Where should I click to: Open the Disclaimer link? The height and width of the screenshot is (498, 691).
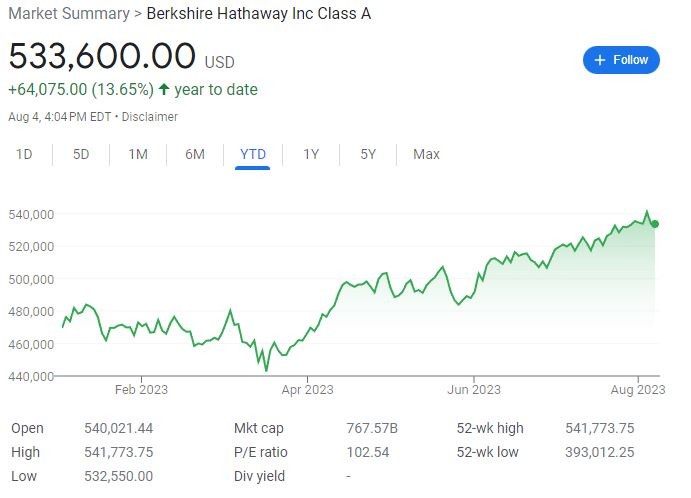(x=150, y=117)
